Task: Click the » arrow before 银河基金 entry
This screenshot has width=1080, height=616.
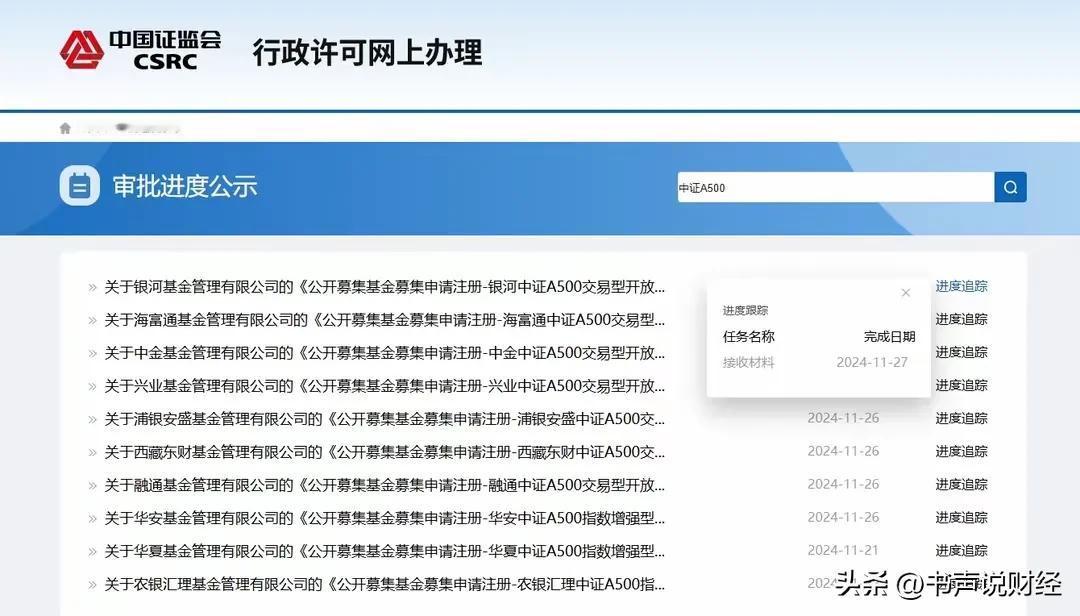Action: coord(92,287)
